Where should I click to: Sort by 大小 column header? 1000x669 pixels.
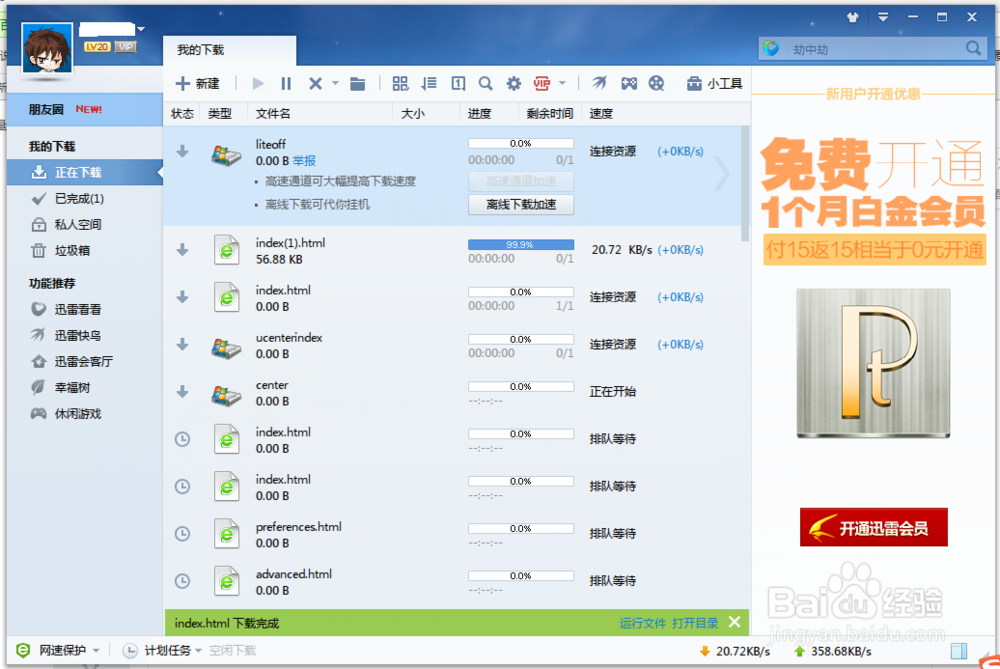pyautogui.click(x=426, y=114)
